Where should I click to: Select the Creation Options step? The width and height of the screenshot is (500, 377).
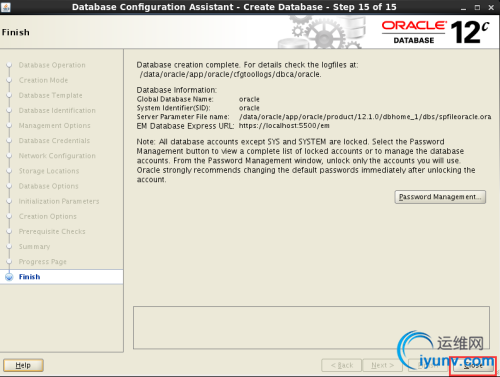47,216
